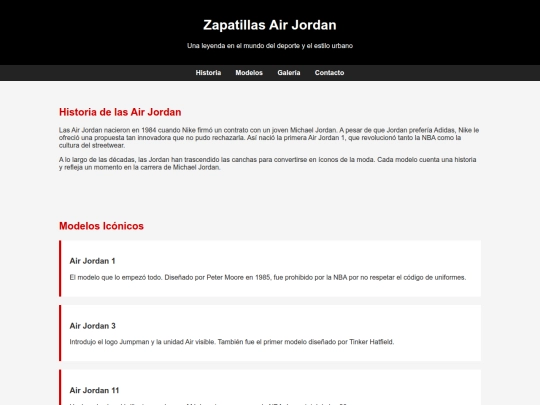Click the paragraph starting 'Las Air Jordan nacieron en 1984'
This screenshot has height=405, width=540.
(270, 138)
